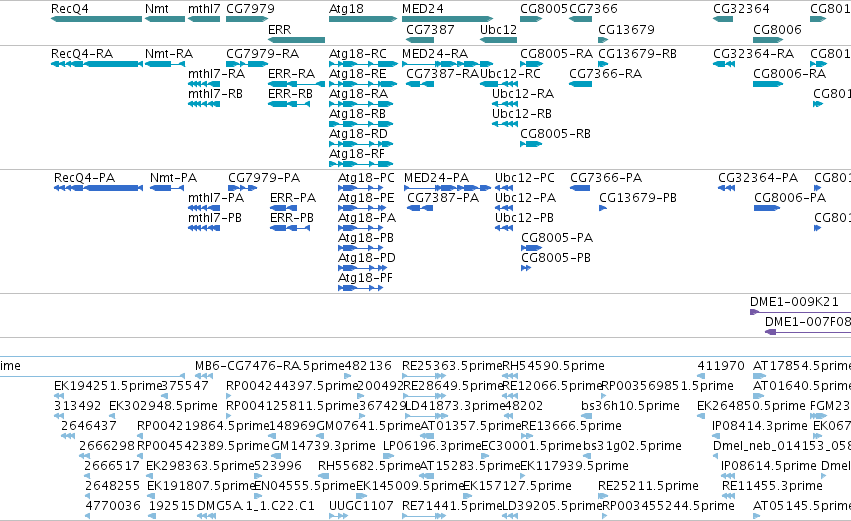Select the Nmt gene label
The height and width of the screenshot is (521, 851).
pos(157,9)
